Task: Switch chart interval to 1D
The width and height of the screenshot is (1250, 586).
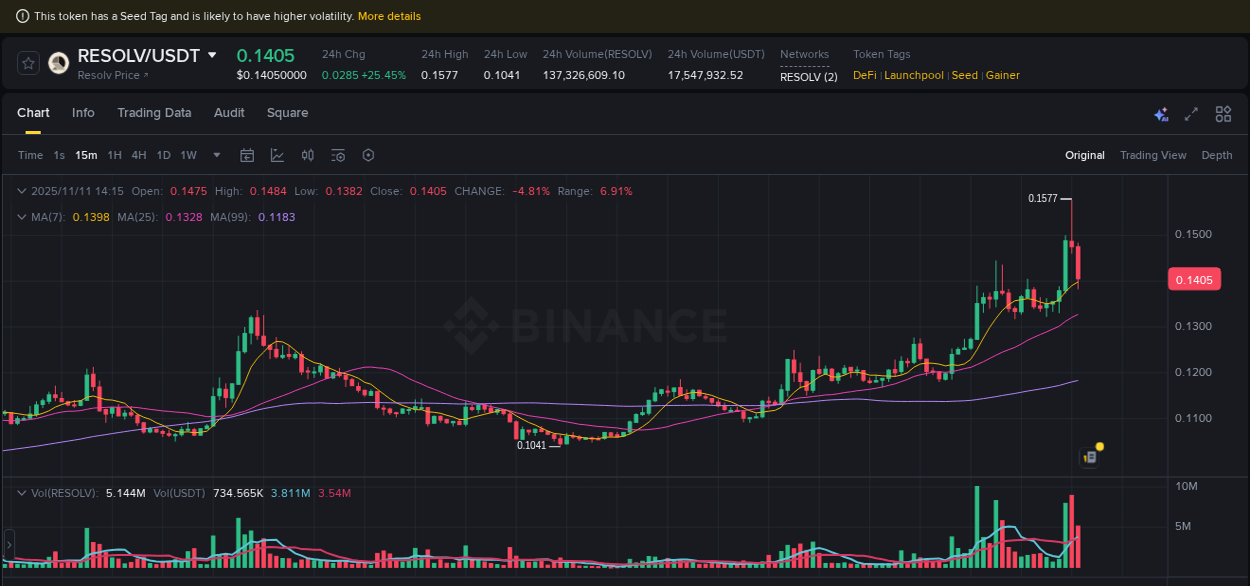Action: (x=163, y=155)
